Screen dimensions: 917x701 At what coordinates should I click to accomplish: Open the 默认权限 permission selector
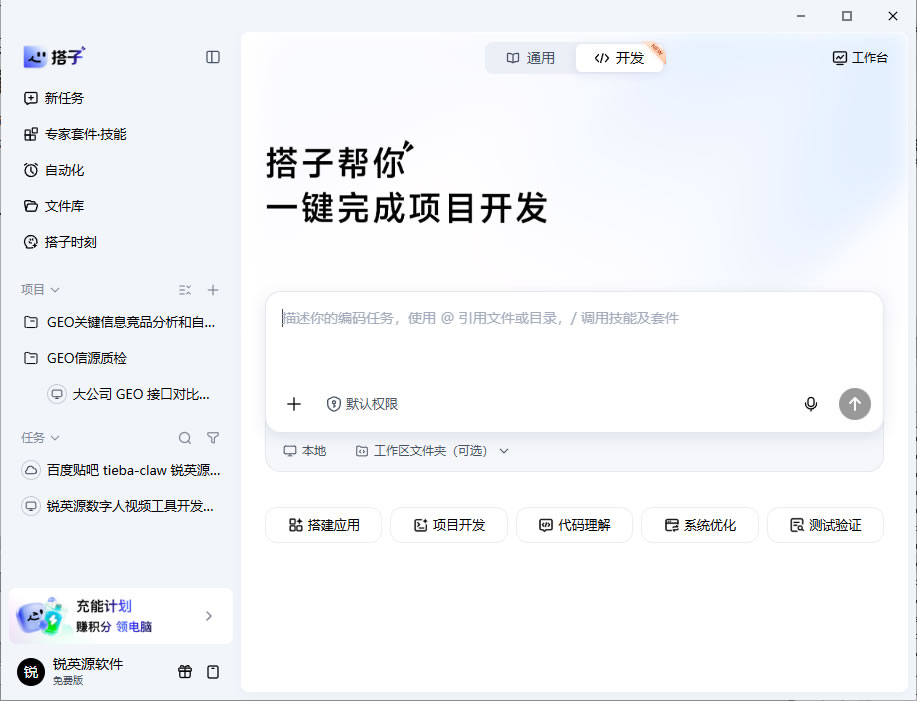(x=363, y=404)
